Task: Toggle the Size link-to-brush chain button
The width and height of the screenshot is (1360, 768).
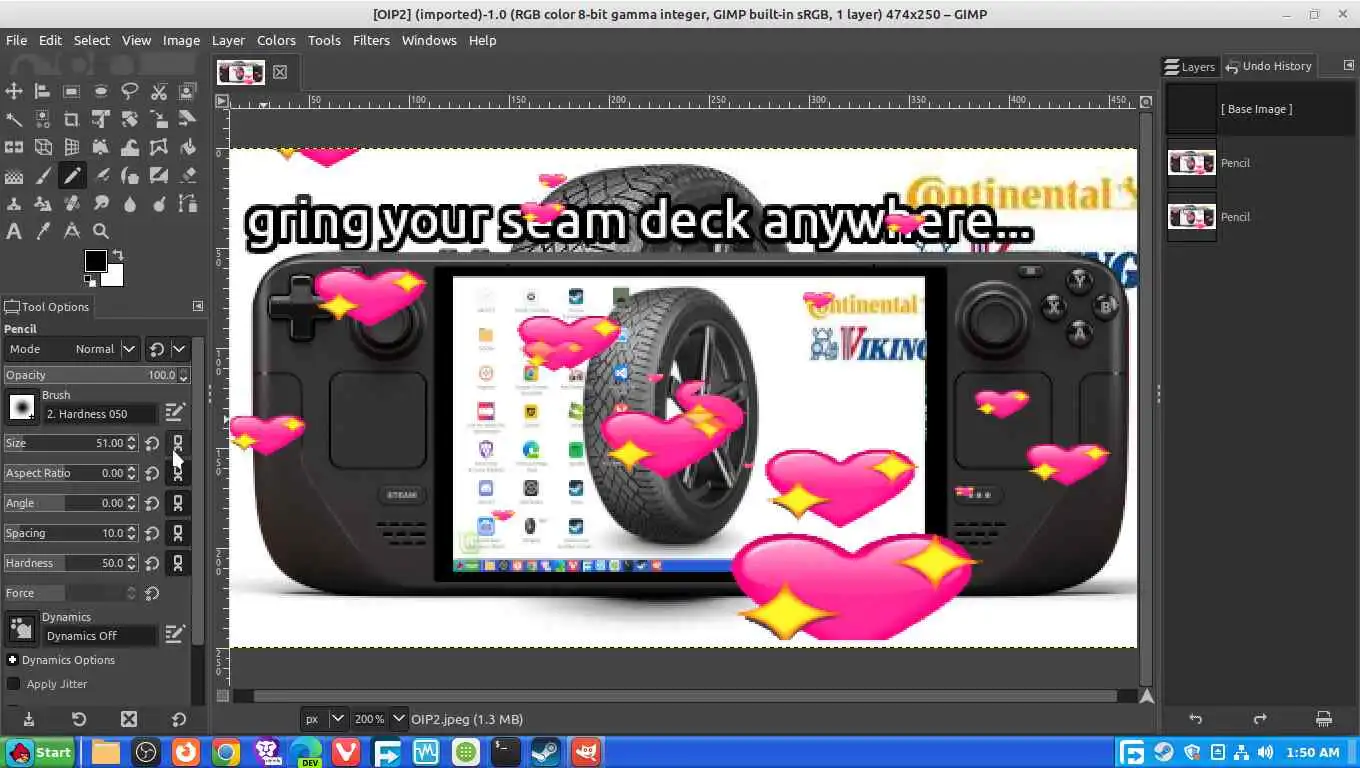Action: [x=178, y=443]
